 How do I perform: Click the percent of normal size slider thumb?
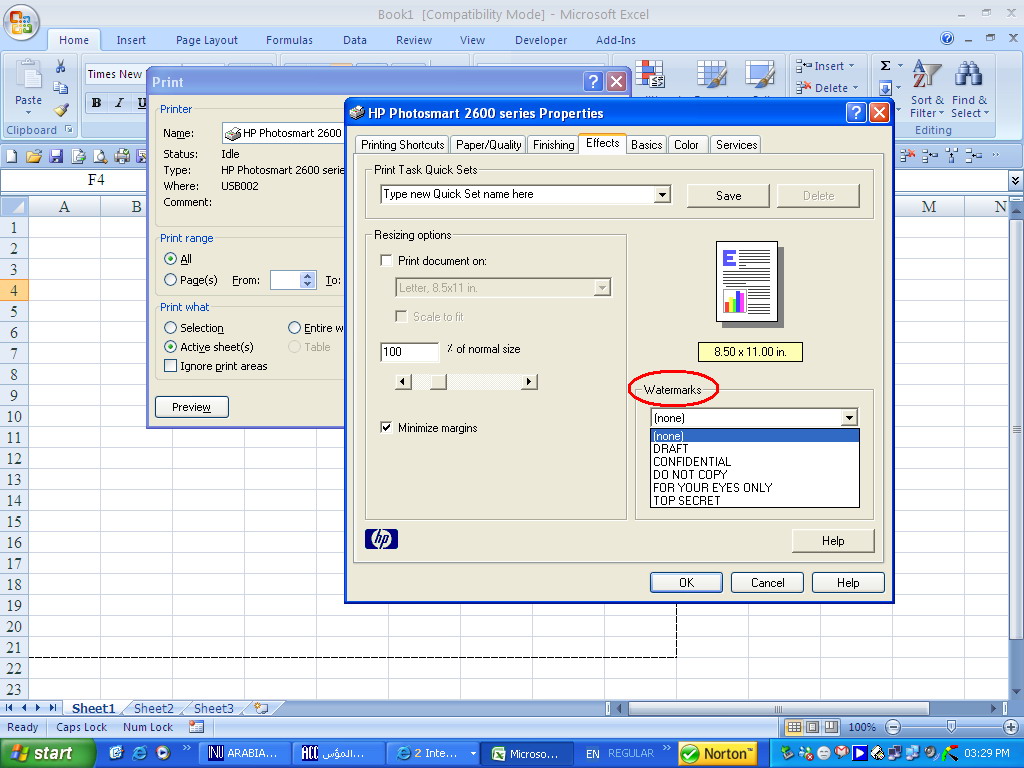[438, 381]
